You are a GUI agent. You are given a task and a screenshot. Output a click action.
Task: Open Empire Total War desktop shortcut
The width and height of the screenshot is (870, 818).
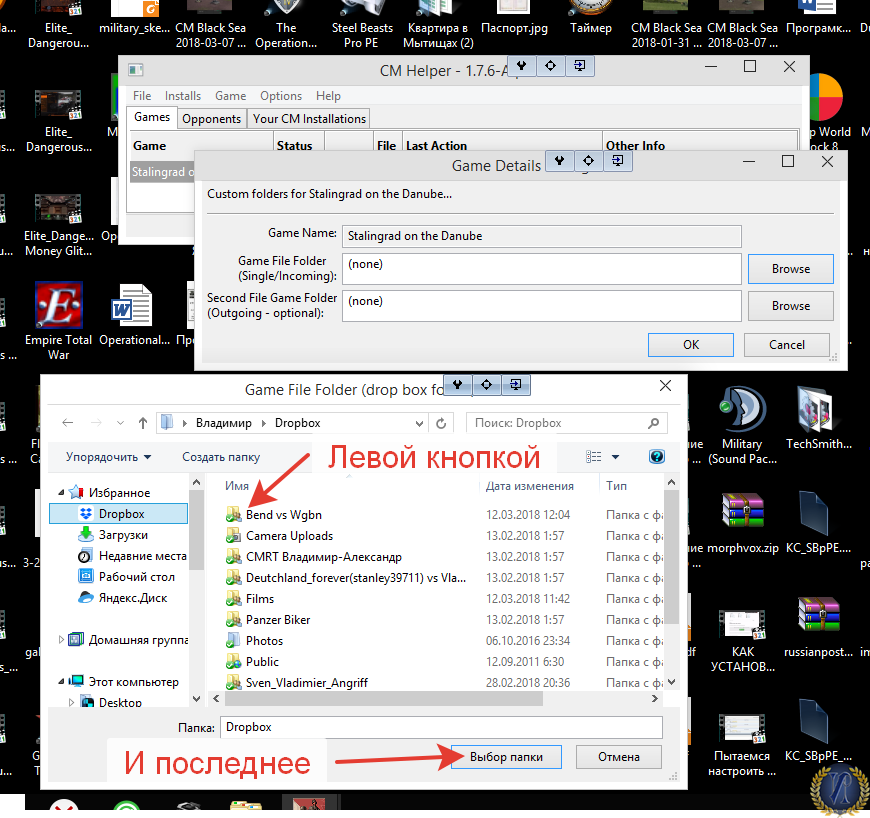pyautogui.click(x=59, y=306)
